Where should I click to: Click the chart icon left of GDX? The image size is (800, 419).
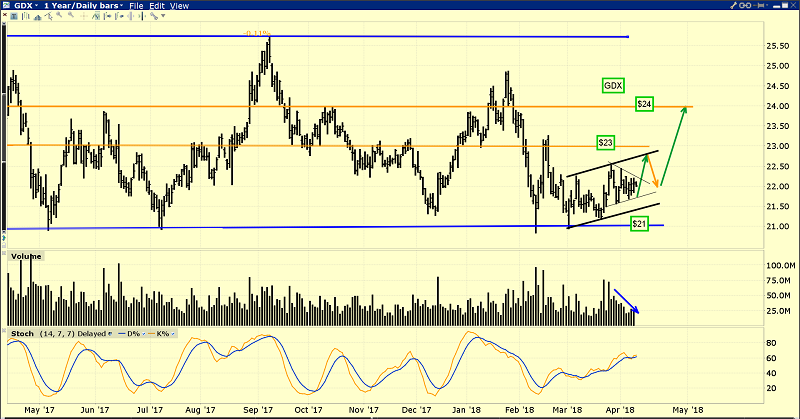(x=7, y=6)
